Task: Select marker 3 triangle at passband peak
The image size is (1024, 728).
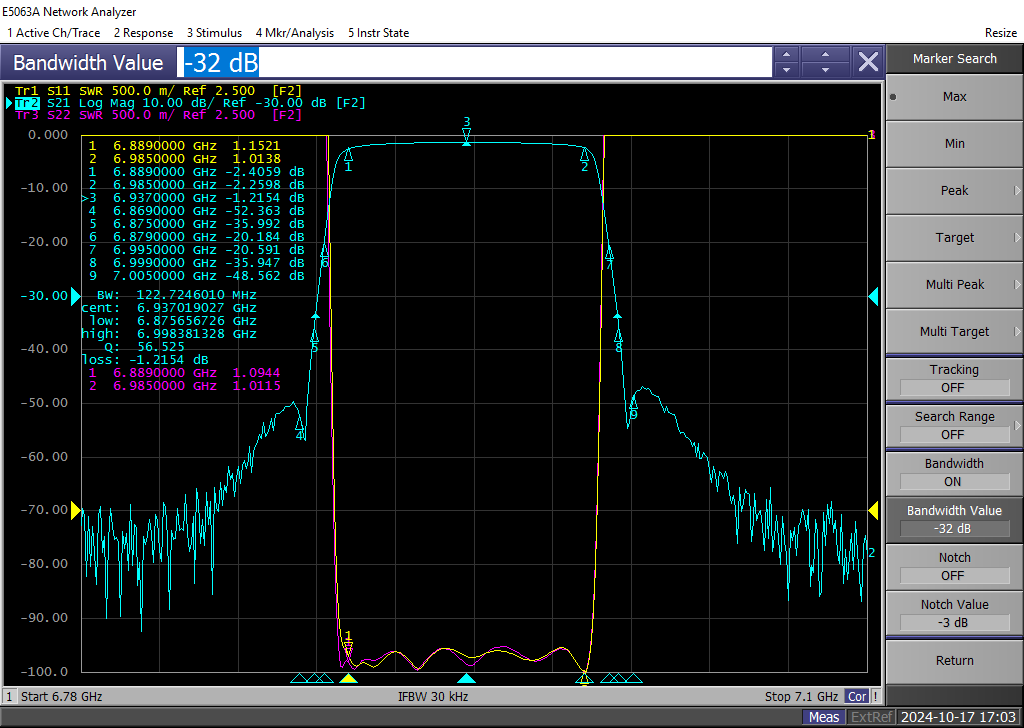Action: click(466, 139)
